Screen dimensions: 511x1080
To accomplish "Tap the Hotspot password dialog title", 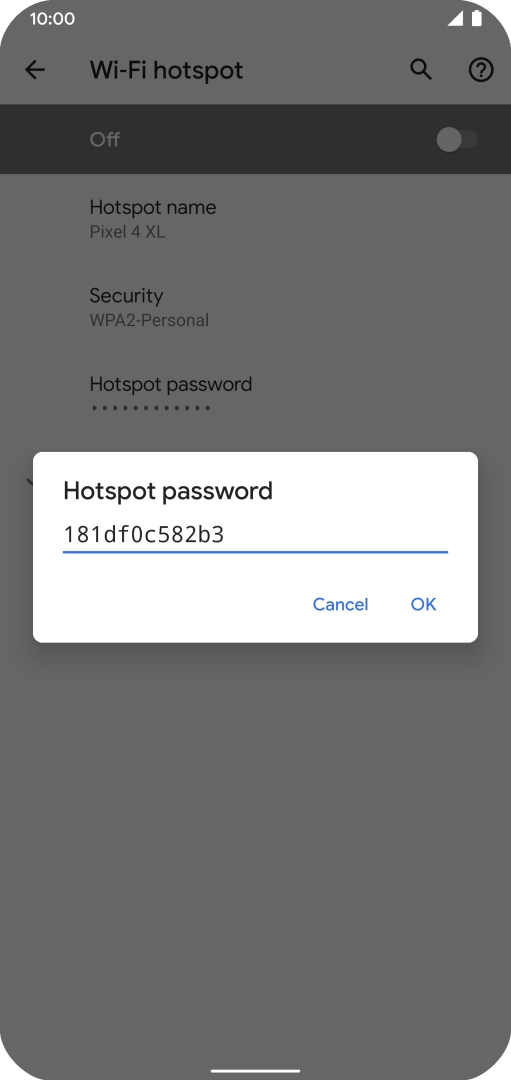I will [168, 491].
